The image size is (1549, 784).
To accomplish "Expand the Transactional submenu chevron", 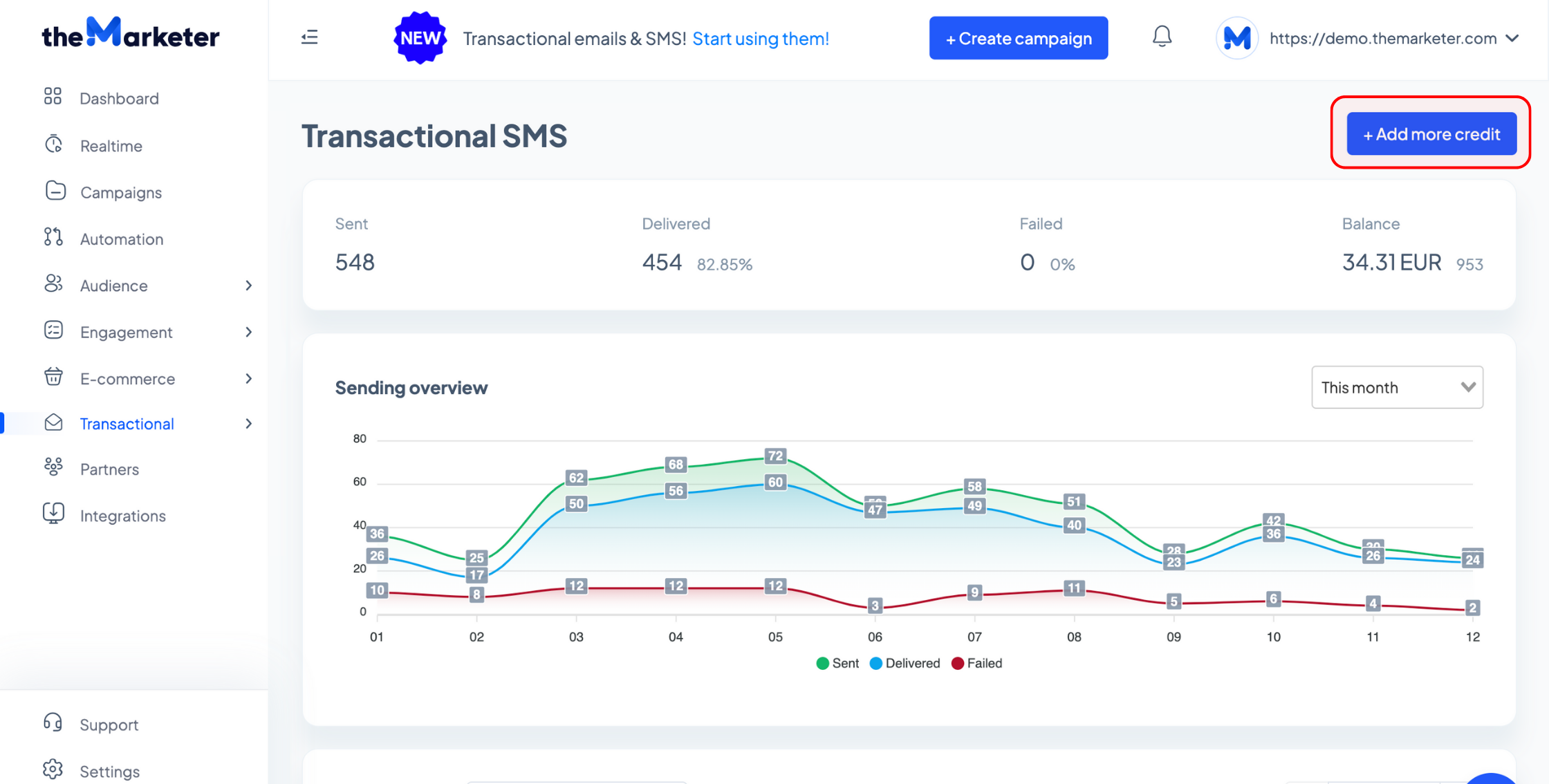I will tap(248, 424).
